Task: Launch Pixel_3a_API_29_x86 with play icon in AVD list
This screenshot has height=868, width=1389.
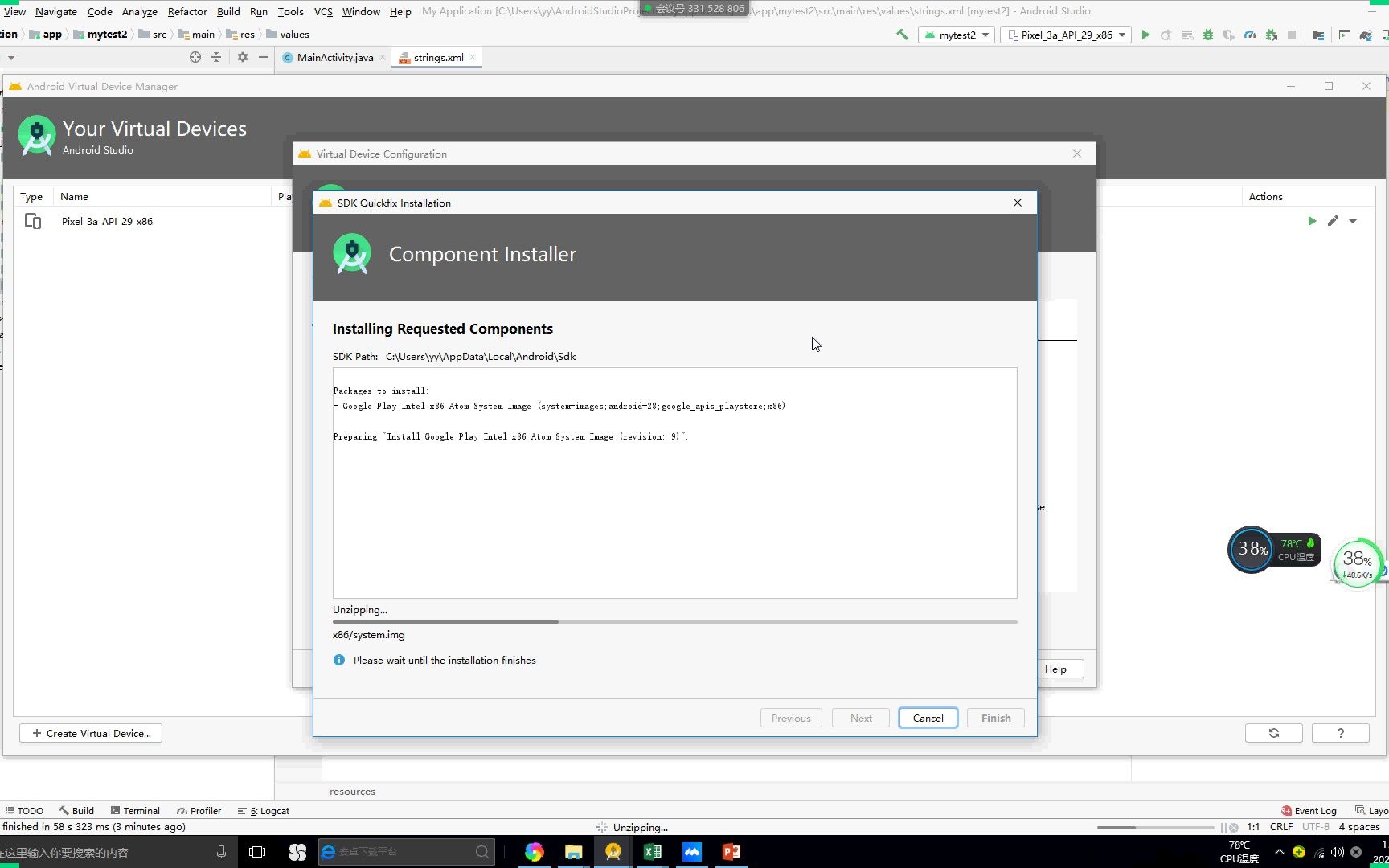Action: [1312, 221]
